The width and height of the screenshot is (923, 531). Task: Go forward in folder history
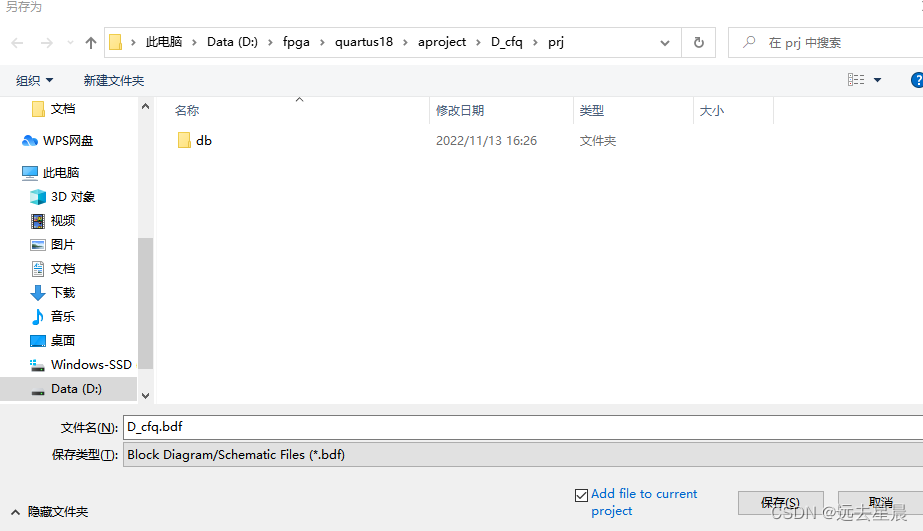tap(47, 42)
